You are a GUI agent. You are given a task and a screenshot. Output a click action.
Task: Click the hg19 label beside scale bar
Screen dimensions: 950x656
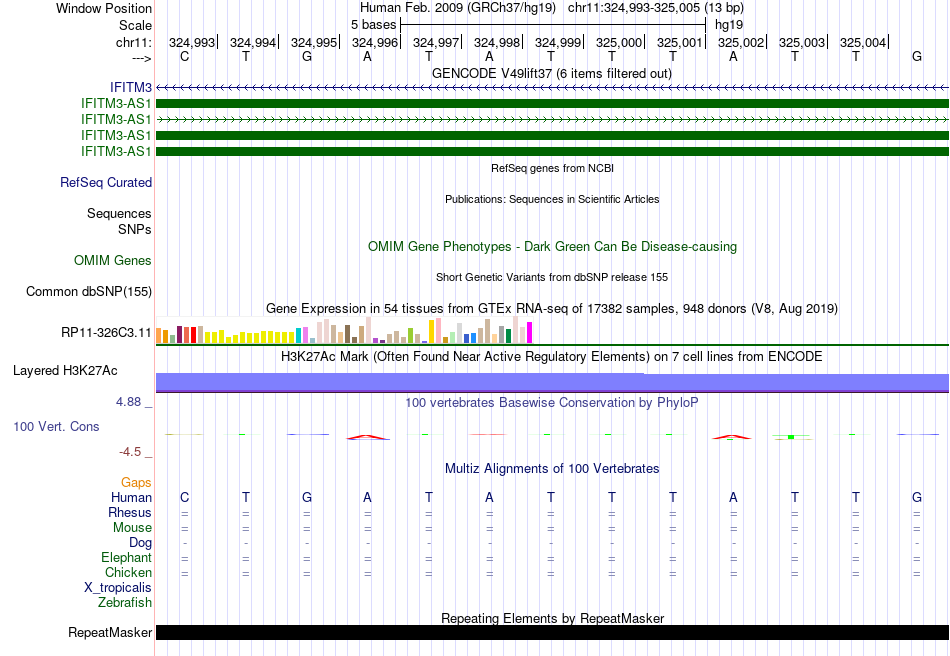tap(729, 25)
